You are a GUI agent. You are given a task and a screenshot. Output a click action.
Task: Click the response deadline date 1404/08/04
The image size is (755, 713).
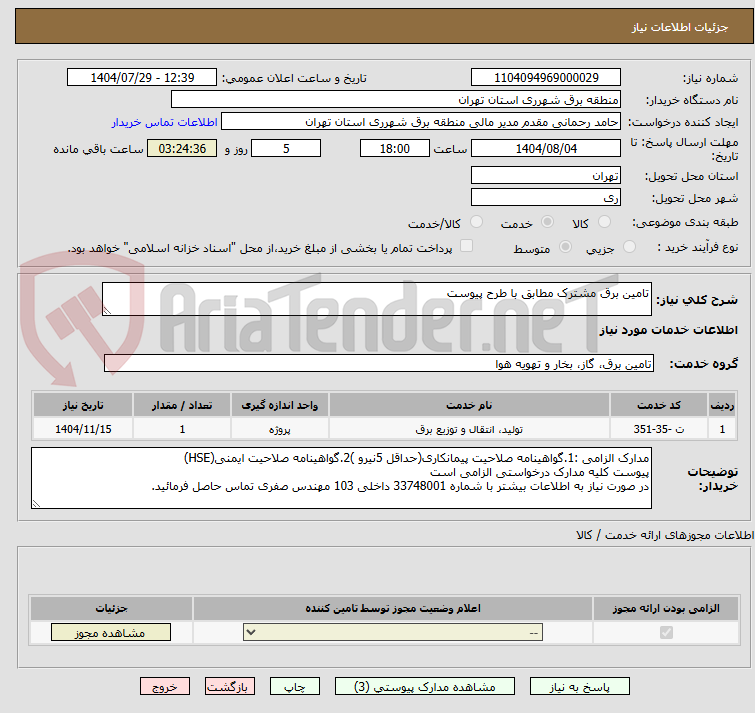[546, 148]
